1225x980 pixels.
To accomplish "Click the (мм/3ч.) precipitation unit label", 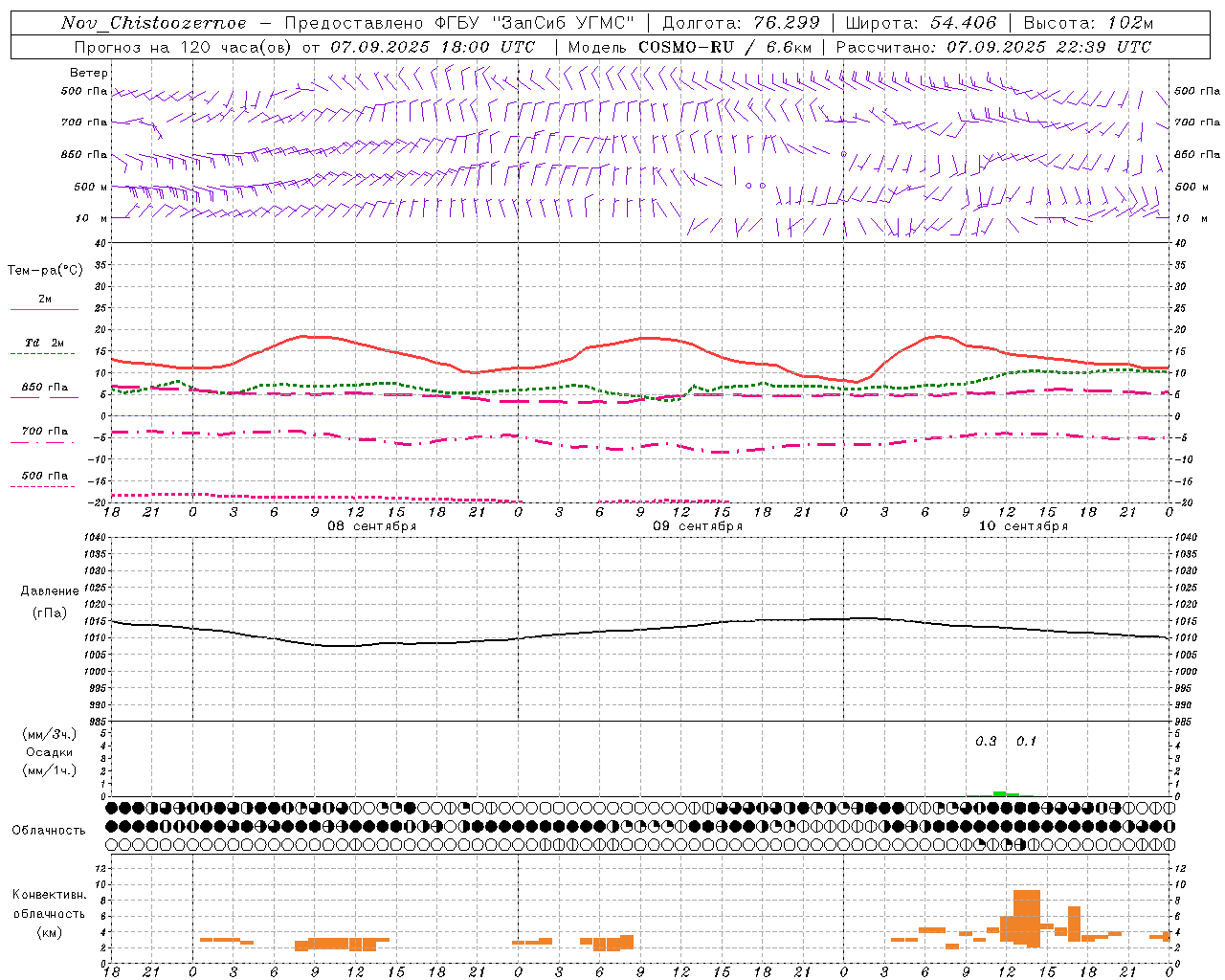I will click(x=50, y=734).
